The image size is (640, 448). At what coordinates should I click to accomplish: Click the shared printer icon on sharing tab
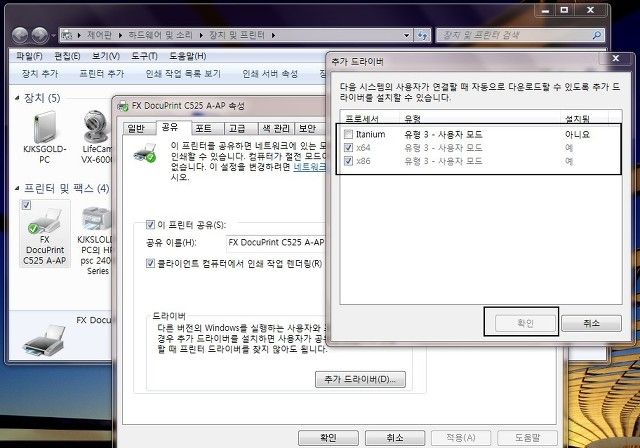pos(145,153)
